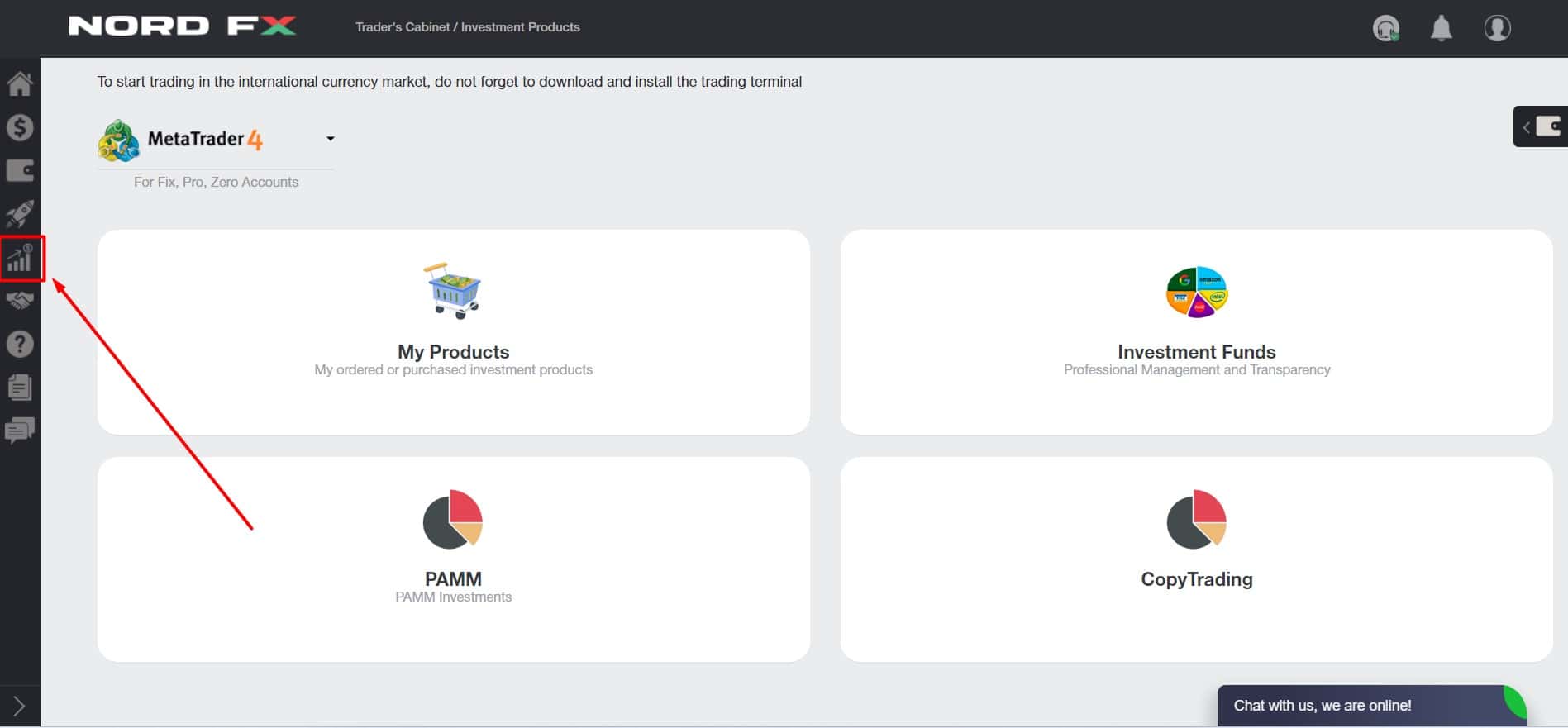
Task: Expand the left sidebar with bottom chevron
Action: [x=20, y=707]
